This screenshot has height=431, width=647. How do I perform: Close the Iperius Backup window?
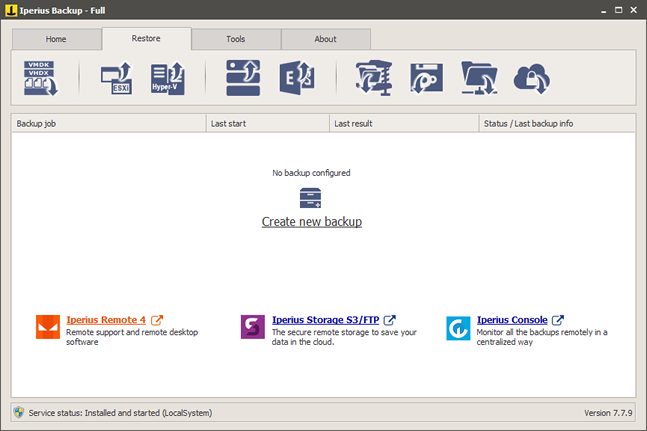pos(634,10)
